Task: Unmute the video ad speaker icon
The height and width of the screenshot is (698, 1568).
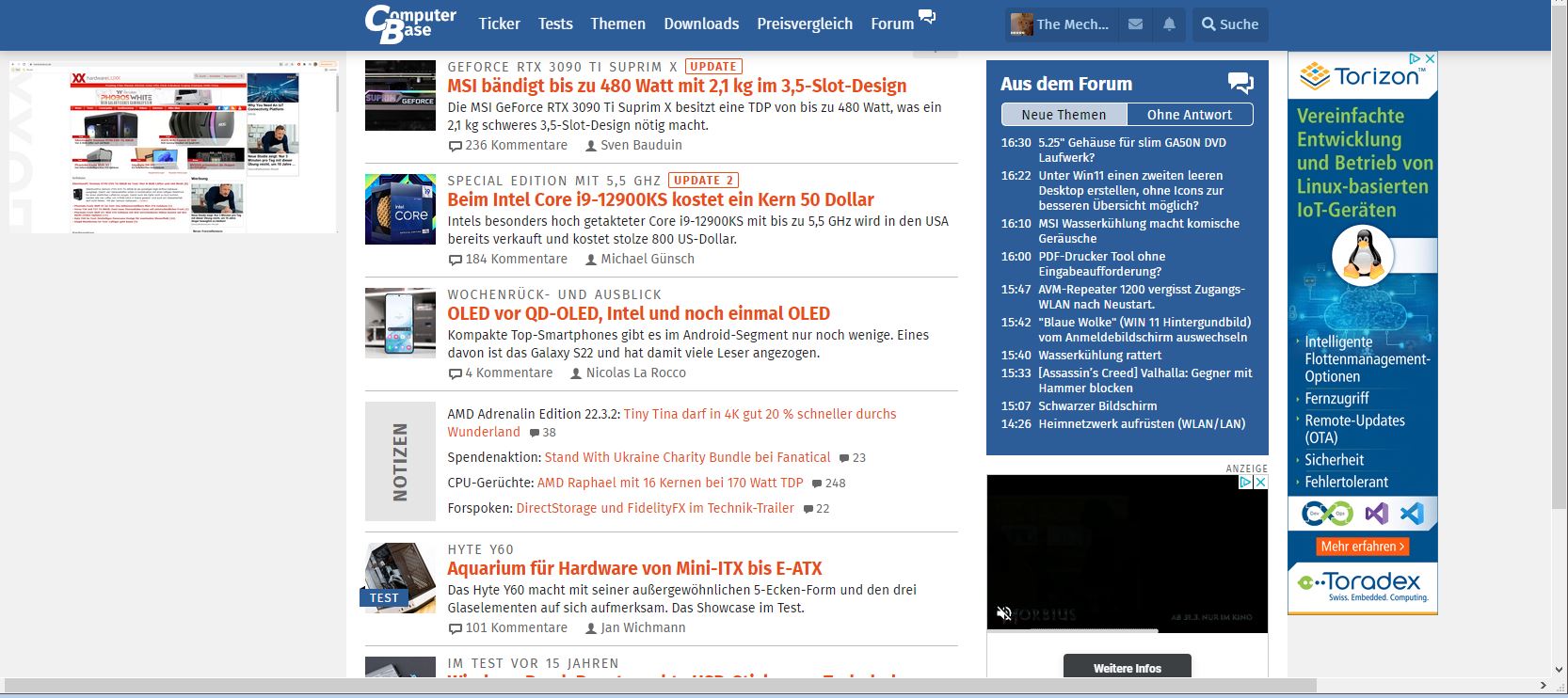Action: click(x=1004, y=613)
